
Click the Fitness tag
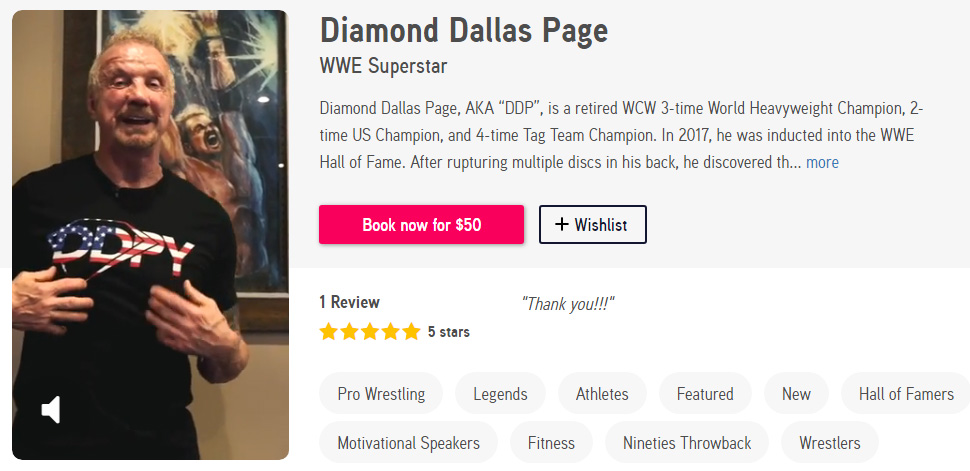(x=551, y=442)
